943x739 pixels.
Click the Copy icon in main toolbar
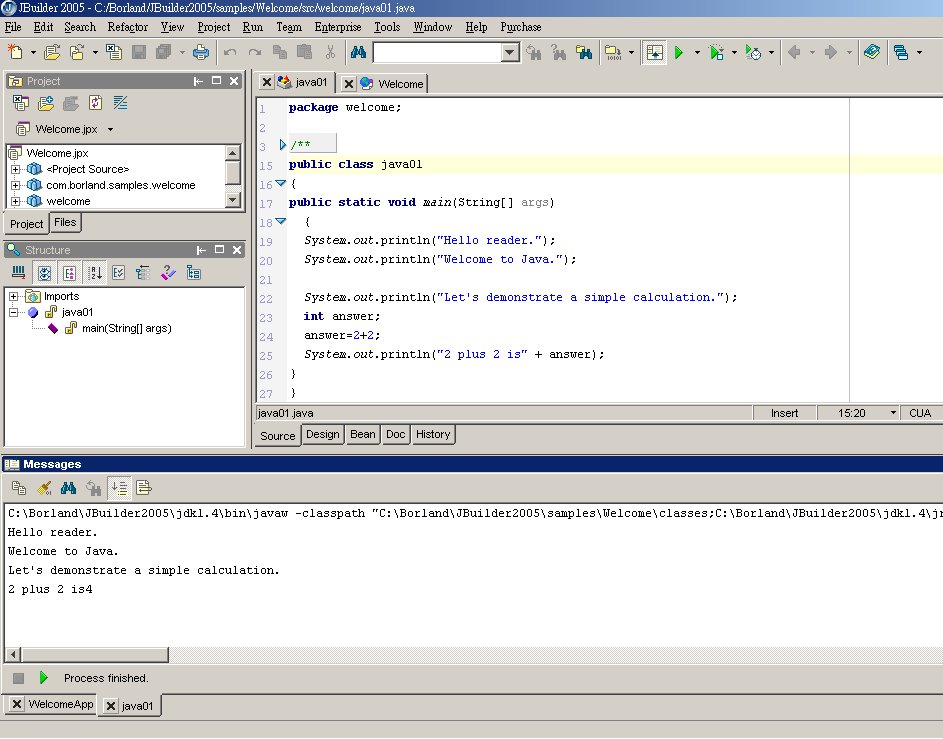point(280,52)
